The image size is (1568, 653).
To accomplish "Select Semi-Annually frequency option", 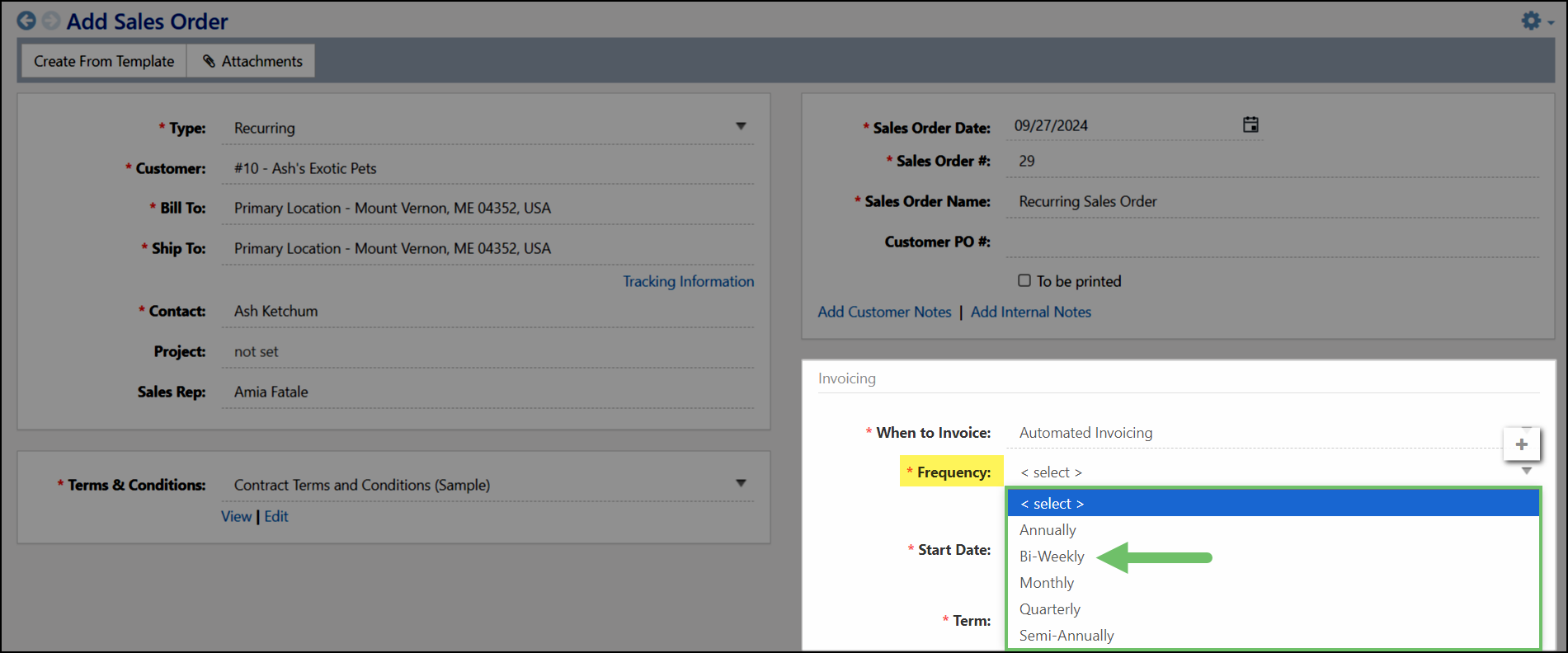I will click(x=1274, y=636).
